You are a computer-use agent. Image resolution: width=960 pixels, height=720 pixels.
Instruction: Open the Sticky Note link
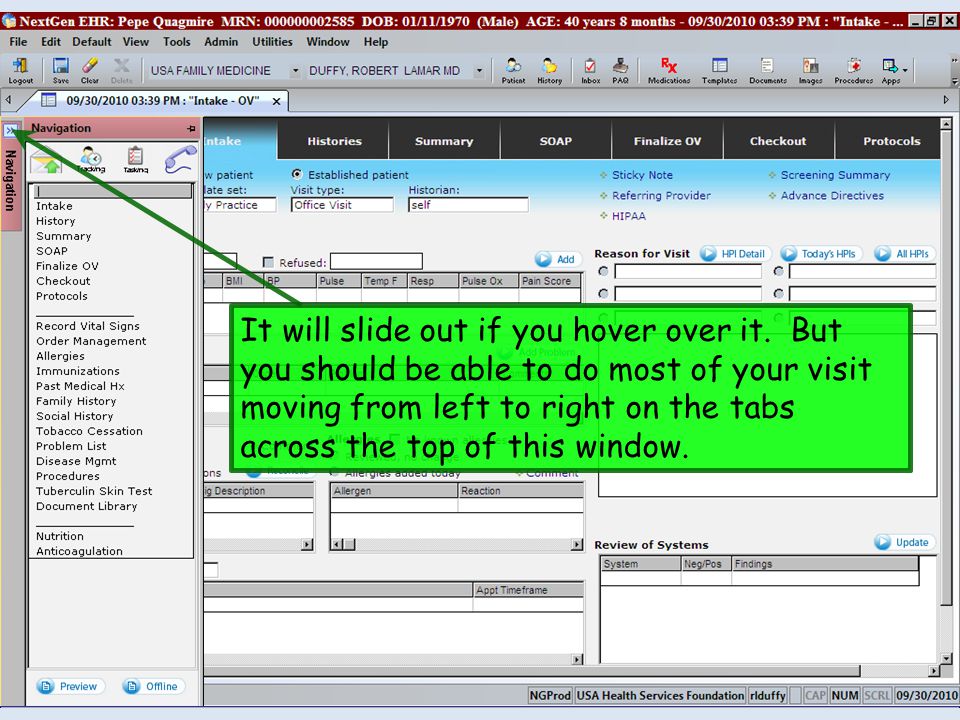(x=642, y=175)
